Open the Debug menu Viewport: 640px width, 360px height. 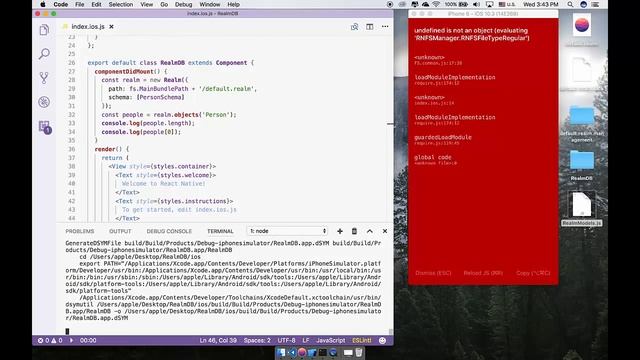tap(184, 4)
